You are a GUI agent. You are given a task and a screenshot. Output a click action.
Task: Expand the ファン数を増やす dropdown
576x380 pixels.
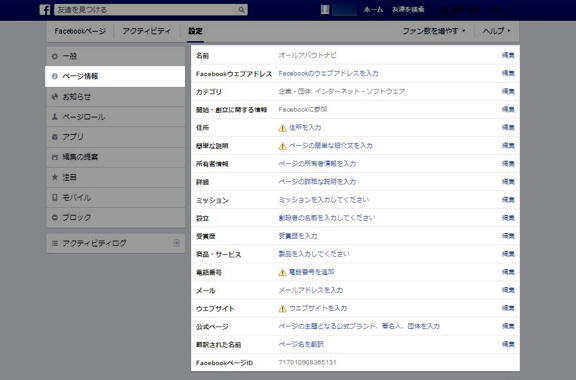[434, 31]
